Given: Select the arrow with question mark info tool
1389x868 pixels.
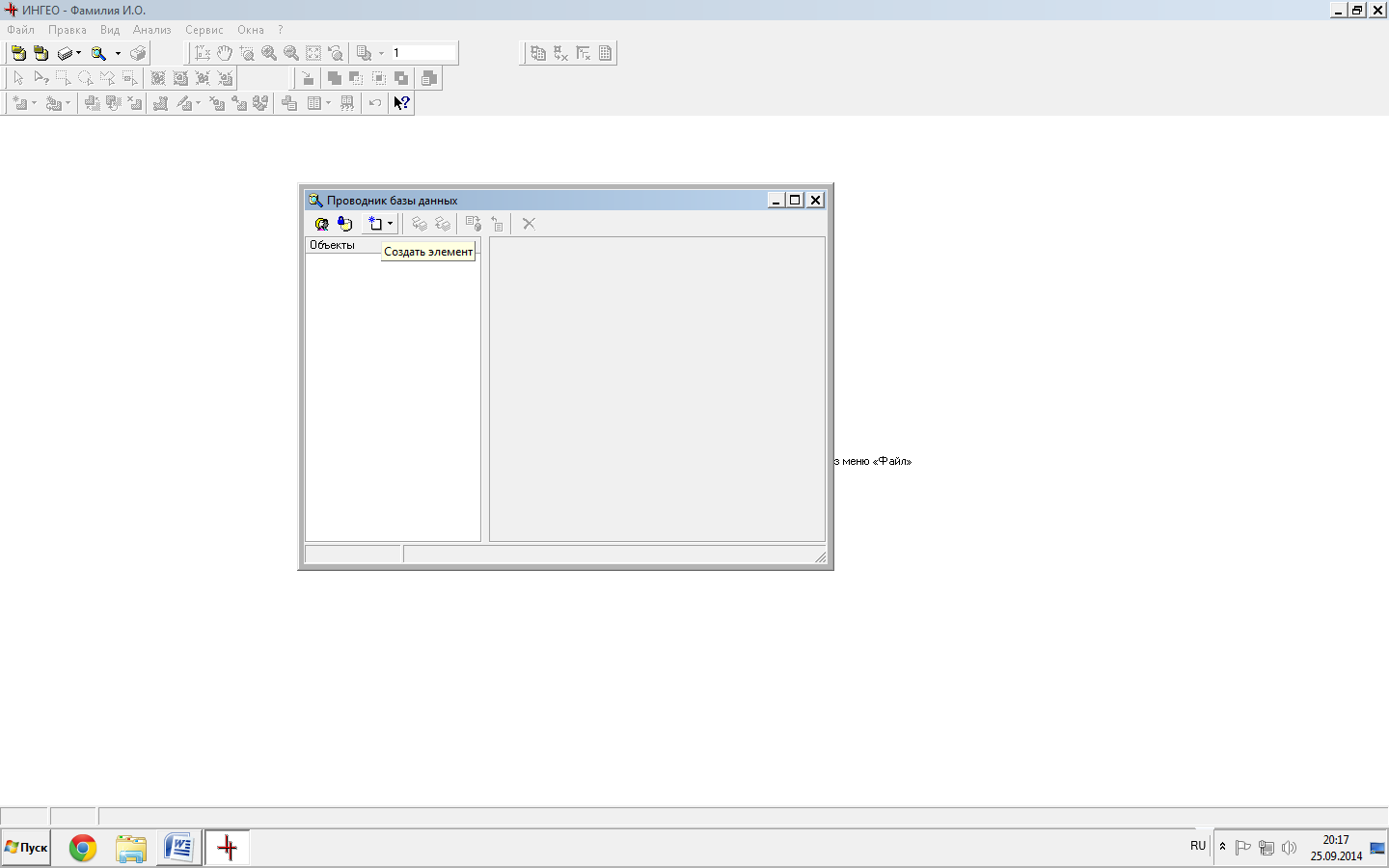Looking at the screenshot, I should coord(41,78).
